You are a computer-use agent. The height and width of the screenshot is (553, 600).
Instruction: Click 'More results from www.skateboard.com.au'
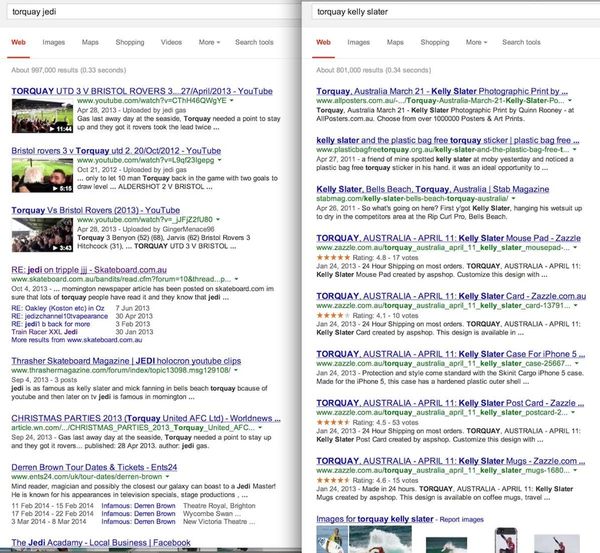[77, 340]
